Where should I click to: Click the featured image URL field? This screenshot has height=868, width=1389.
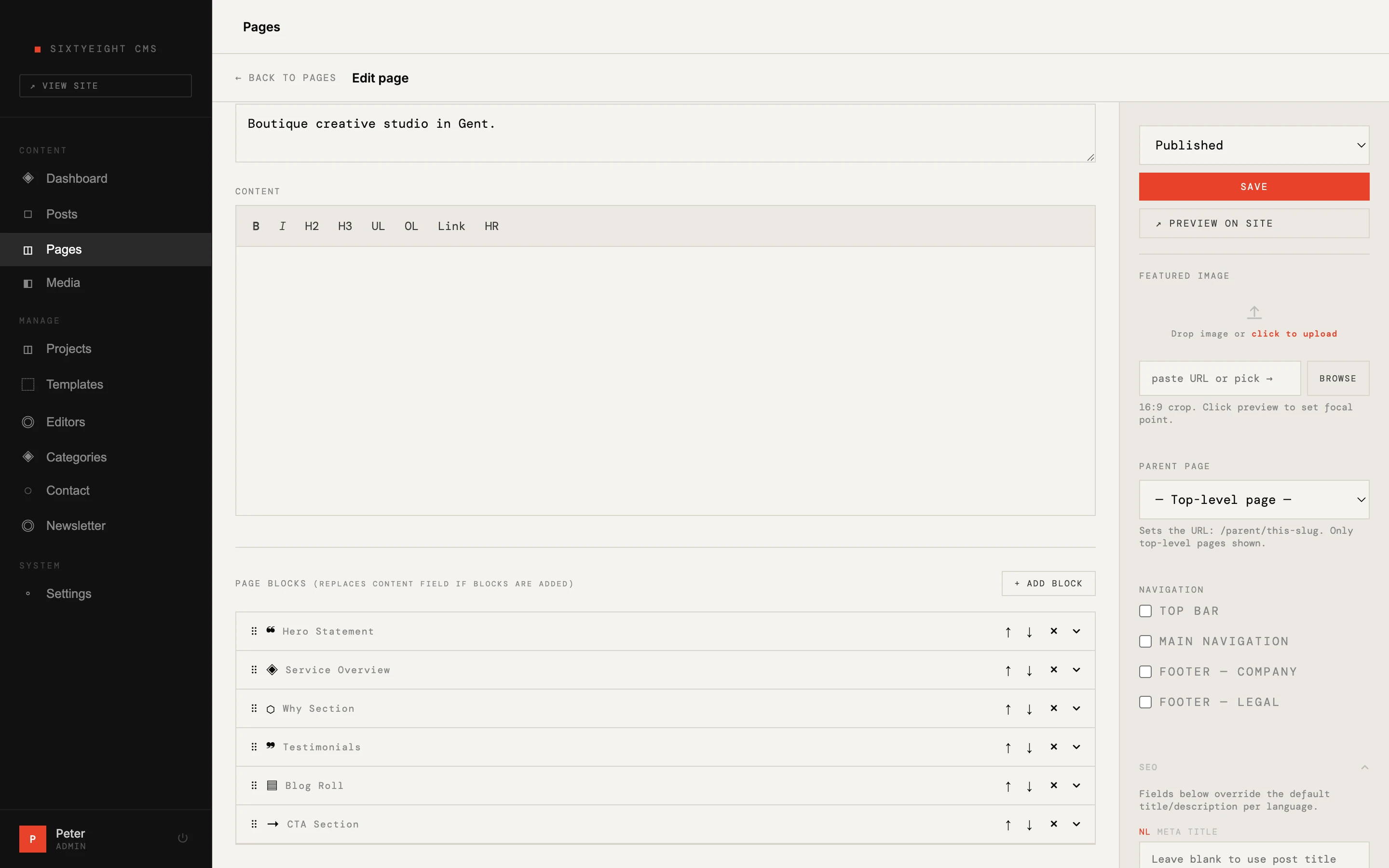point(1220,379)
